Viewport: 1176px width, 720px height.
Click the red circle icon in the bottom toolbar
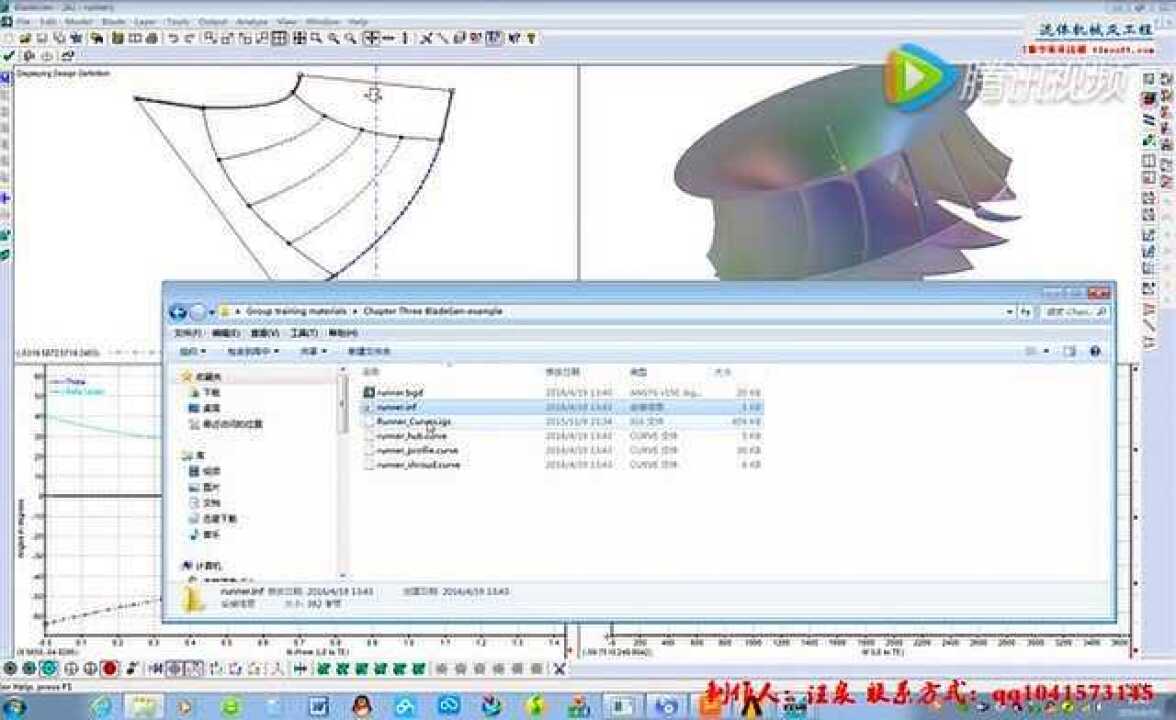click(110, 668)
